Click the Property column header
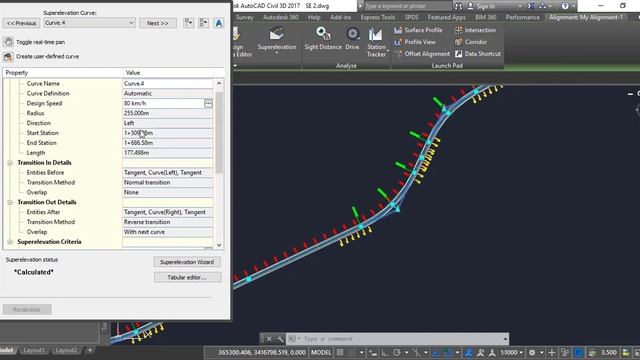640x360 pixels. click(62, 73)
